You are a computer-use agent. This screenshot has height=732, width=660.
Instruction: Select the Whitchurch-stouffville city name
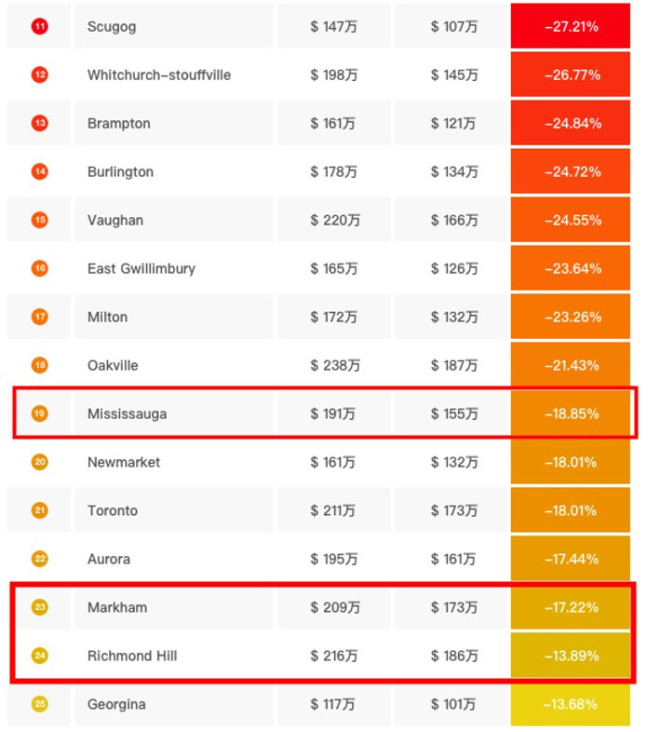click(x=159, y=75)
